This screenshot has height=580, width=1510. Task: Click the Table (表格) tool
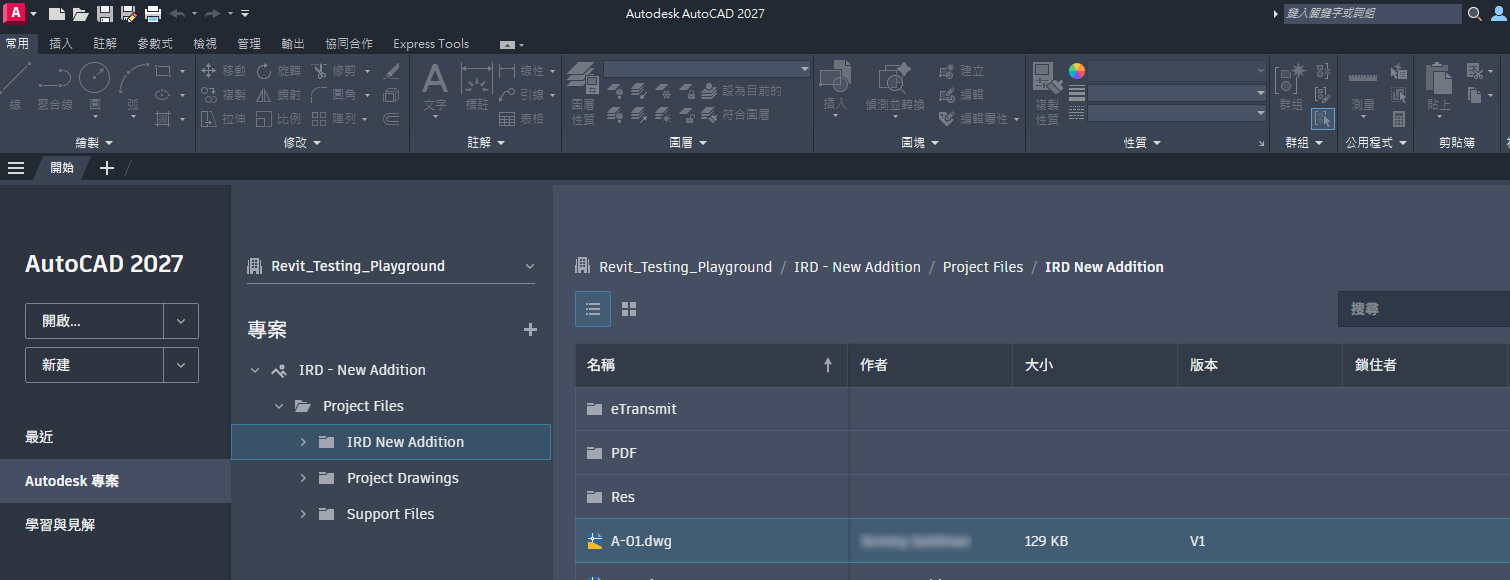pos(521,119)
